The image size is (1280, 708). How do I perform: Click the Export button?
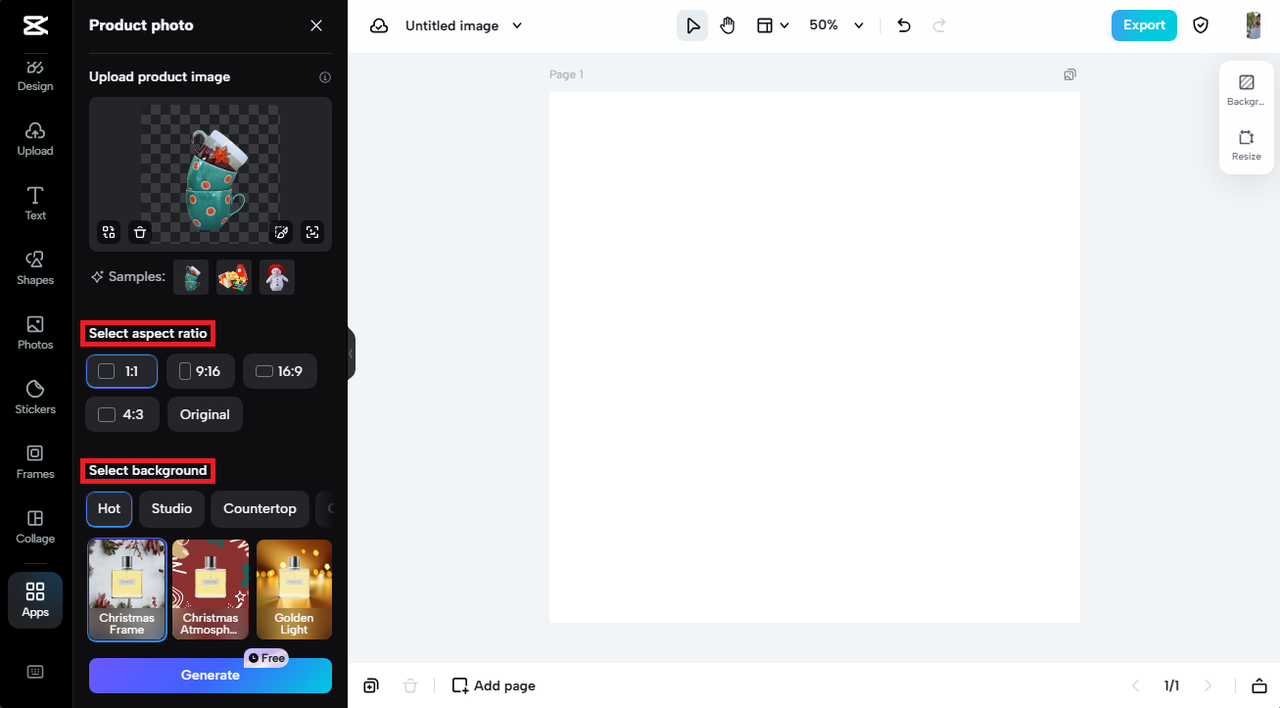click(x=1144, y=26)
